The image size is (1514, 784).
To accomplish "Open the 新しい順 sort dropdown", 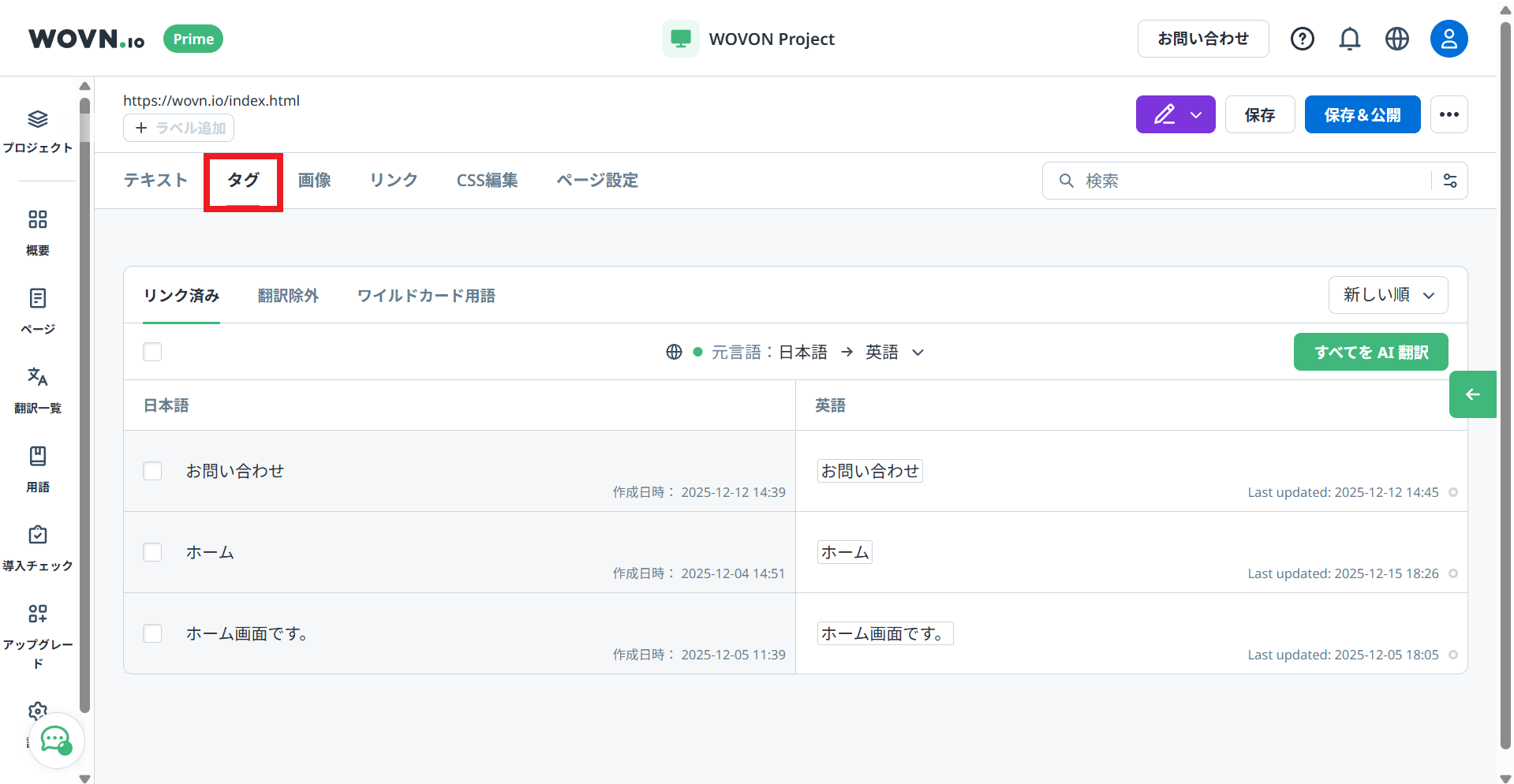I will point(1389,295).
